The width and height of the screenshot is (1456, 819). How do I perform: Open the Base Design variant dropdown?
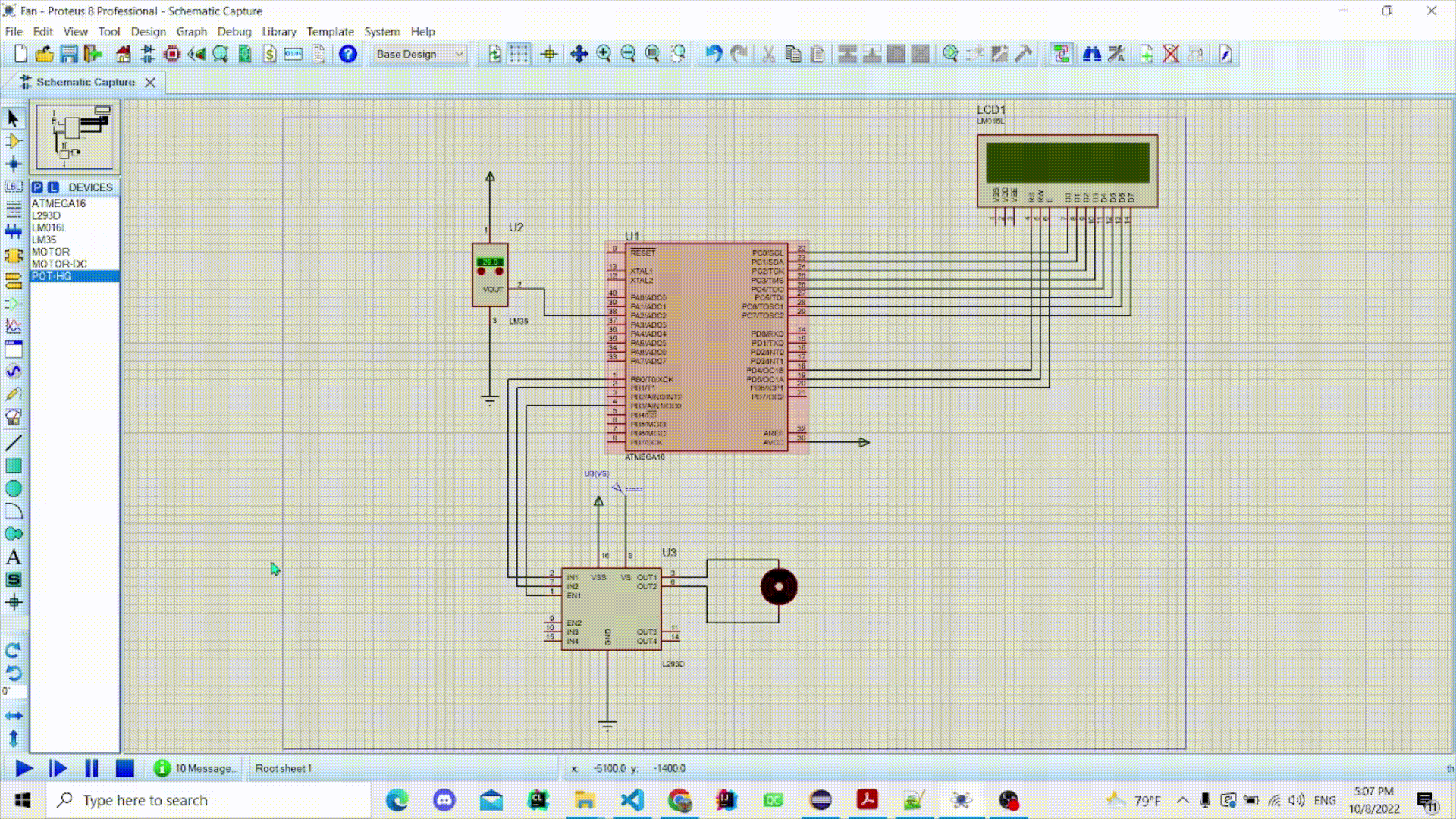click(419, 54)
